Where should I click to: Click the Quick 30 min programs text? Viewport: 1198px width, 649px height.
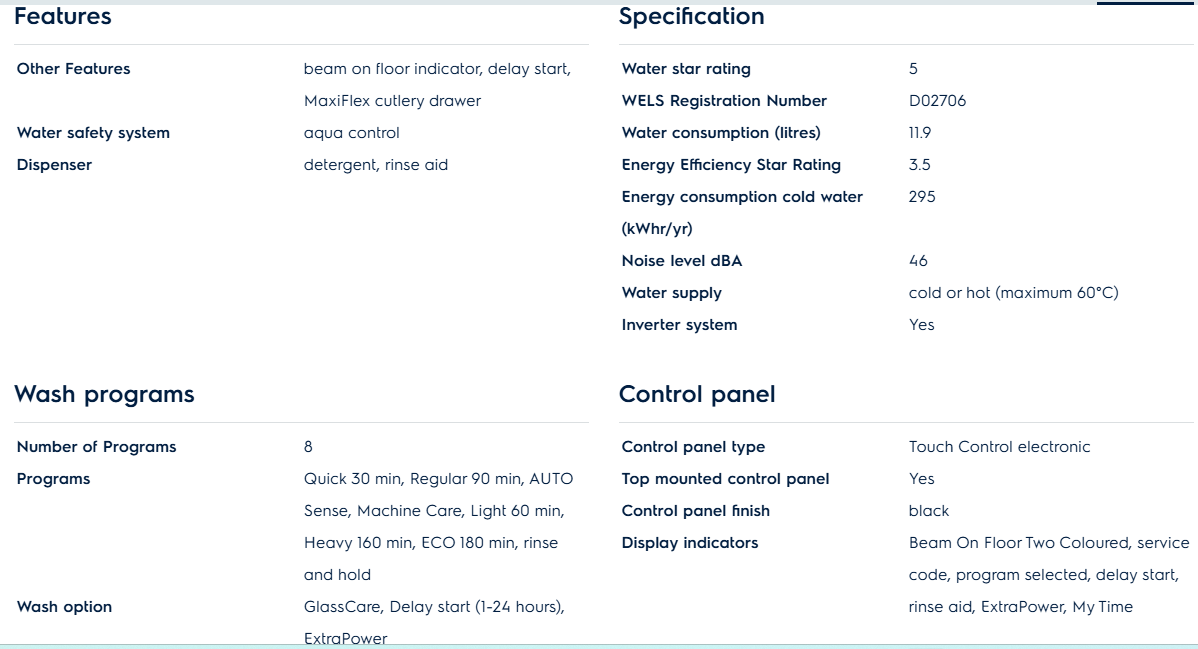point(352,479)
